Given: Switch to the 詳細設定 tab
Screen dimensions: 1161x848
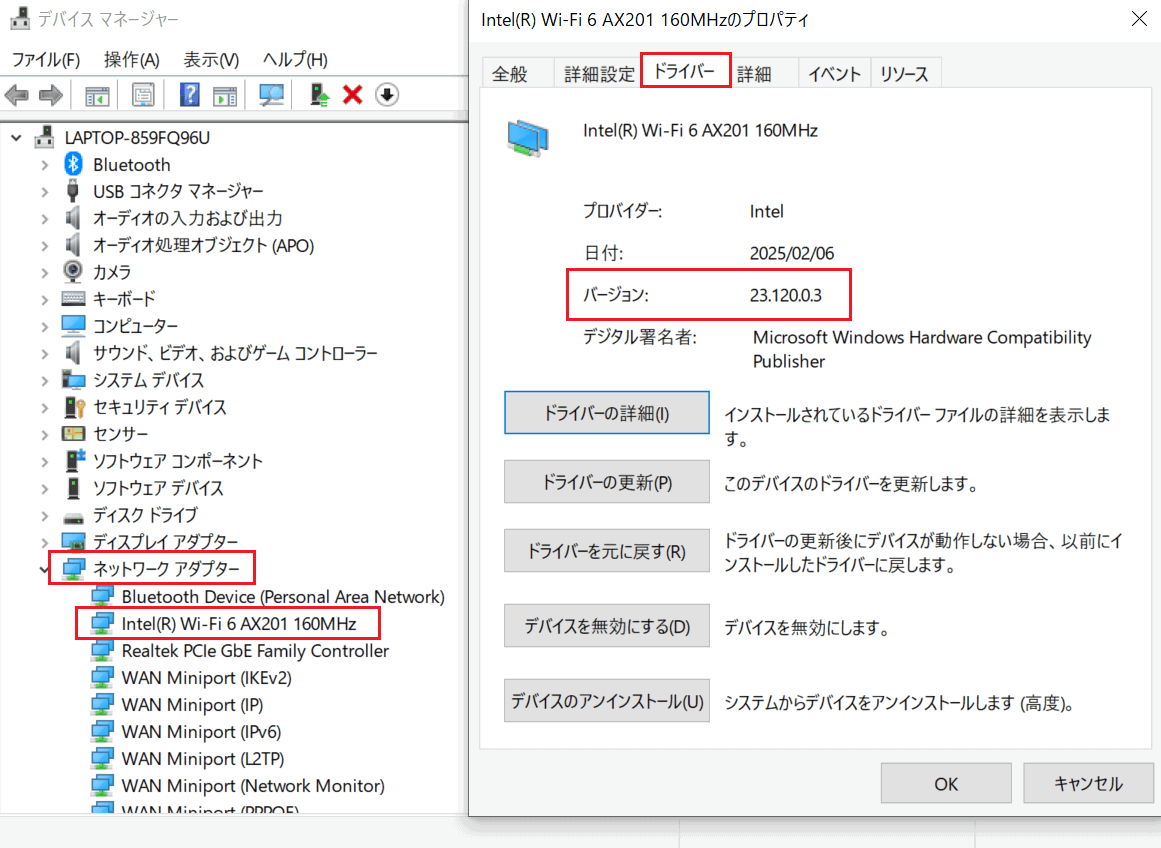Looking at the screenshot, I should 599,73.
